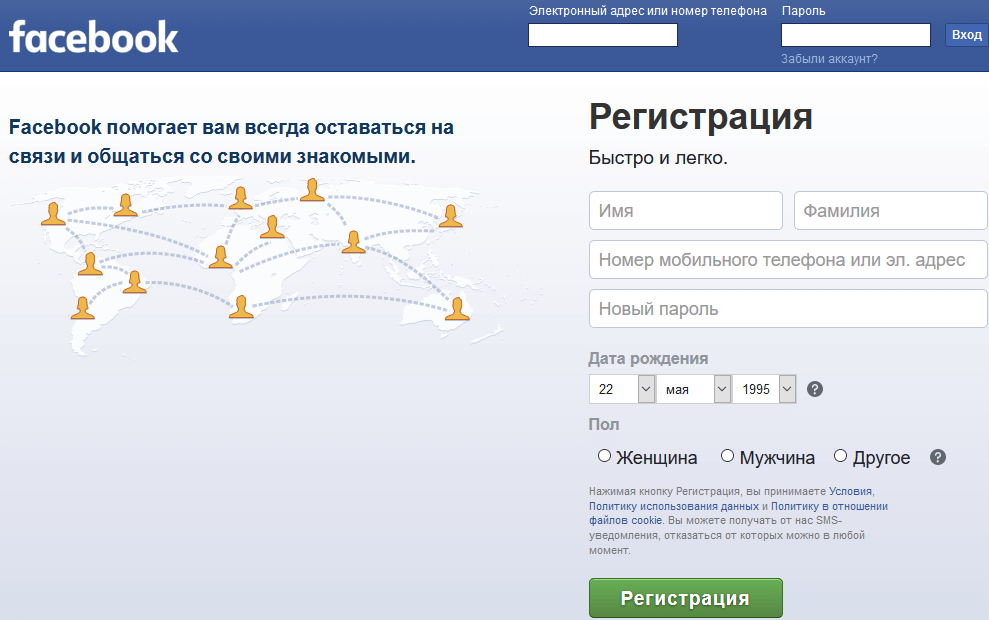989x620 pixels.
Task: Open the birth year dropdown showing 1995
Action: pyautogui.click(x=764, y=389)
